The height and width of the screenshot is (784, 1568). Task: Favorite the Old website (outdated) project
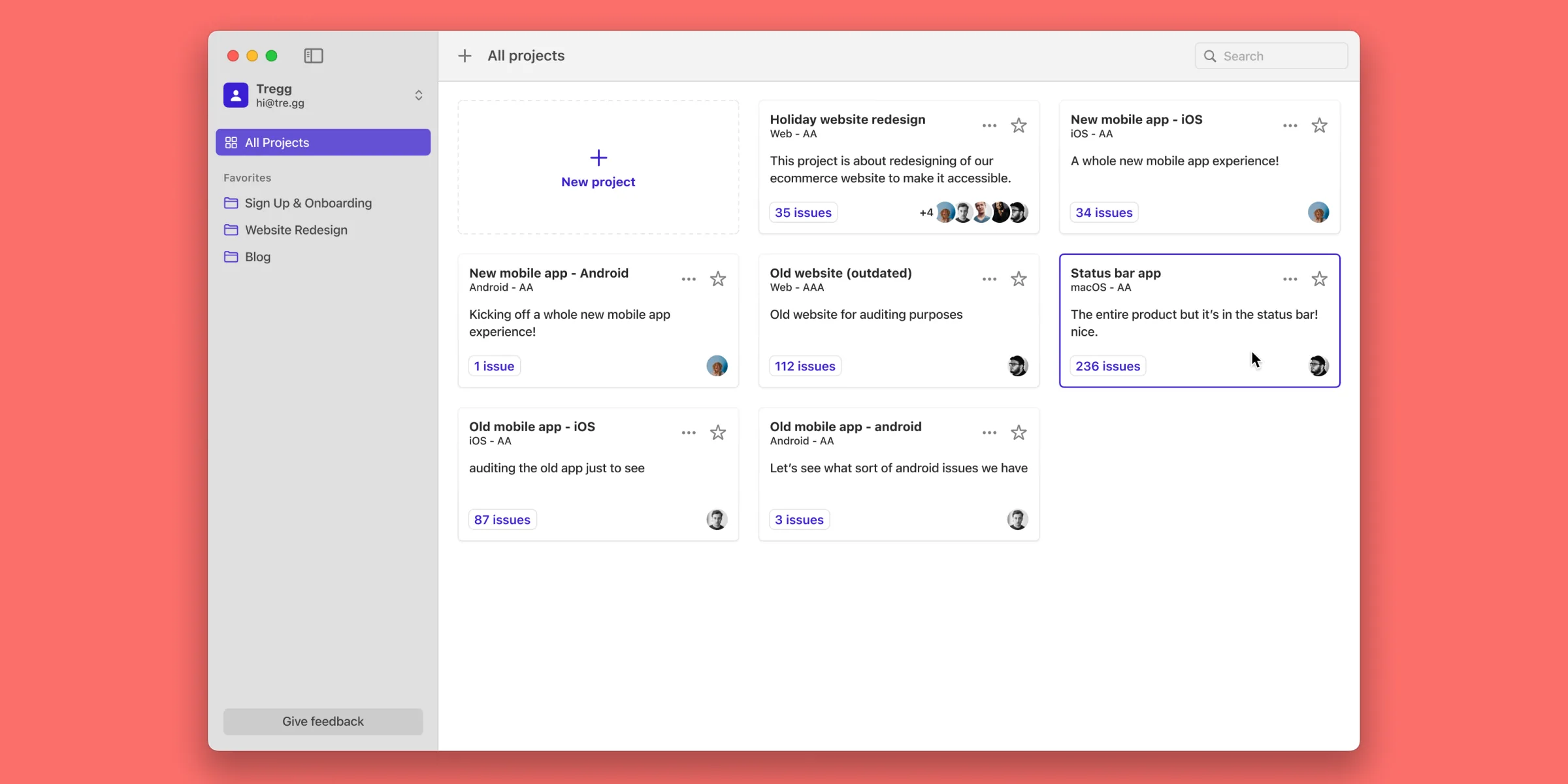coord(1019,278)
